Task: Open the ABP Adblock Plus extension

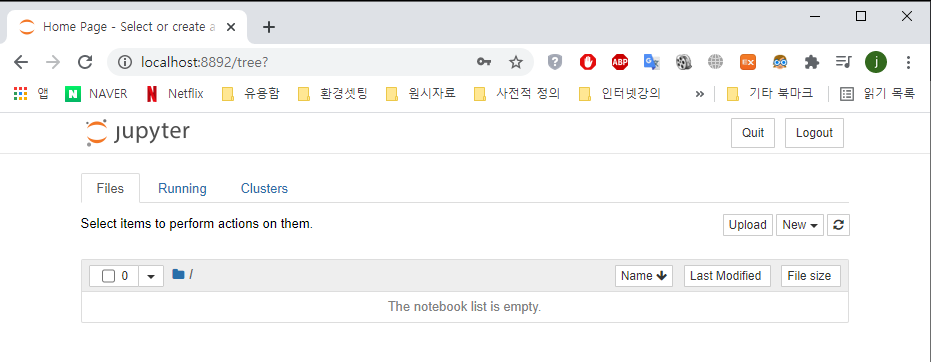Action: click(x=620, y=62)
